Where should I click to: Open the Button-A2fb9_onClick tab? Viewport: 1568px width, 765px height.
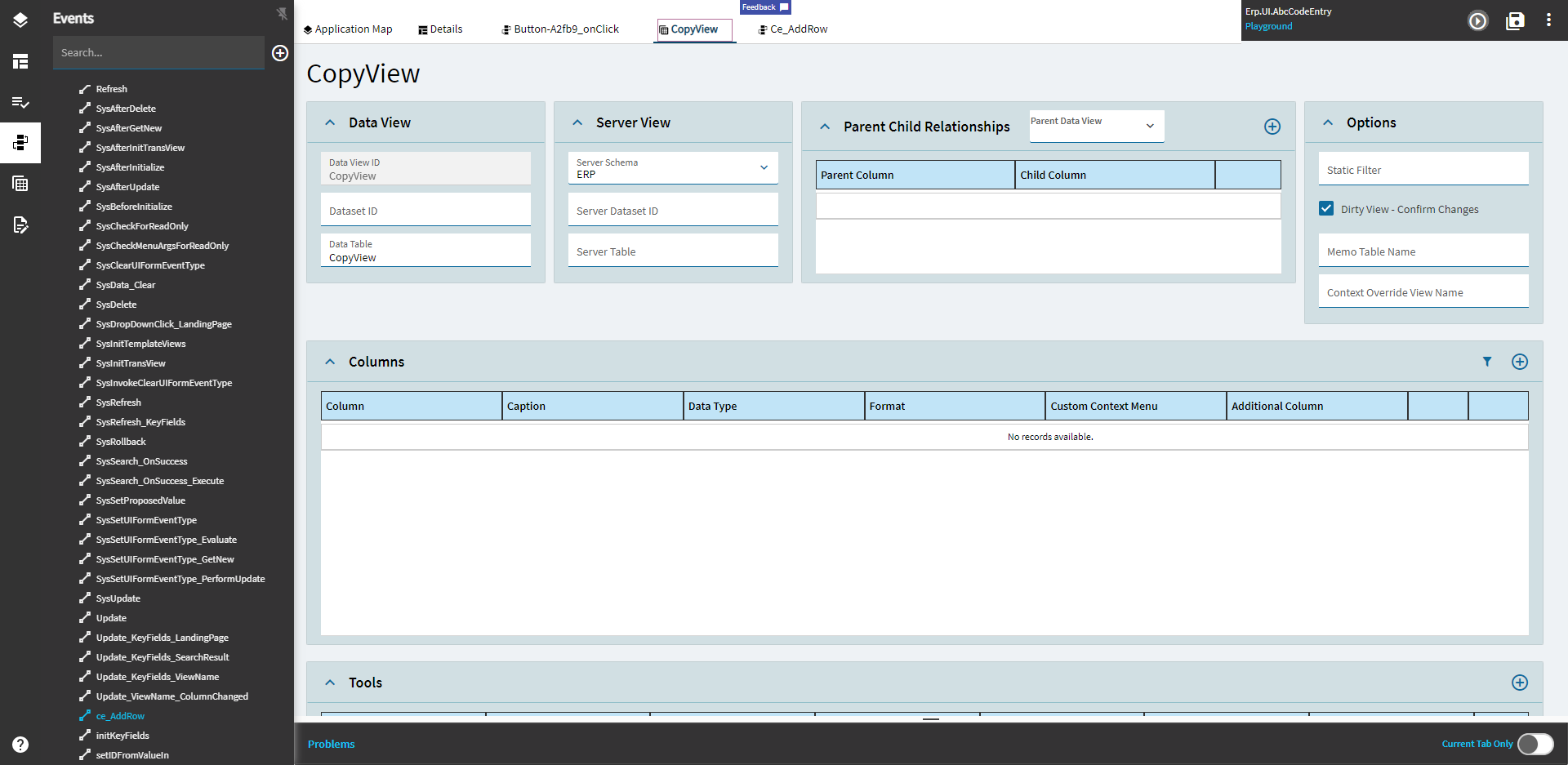[560, 29]
